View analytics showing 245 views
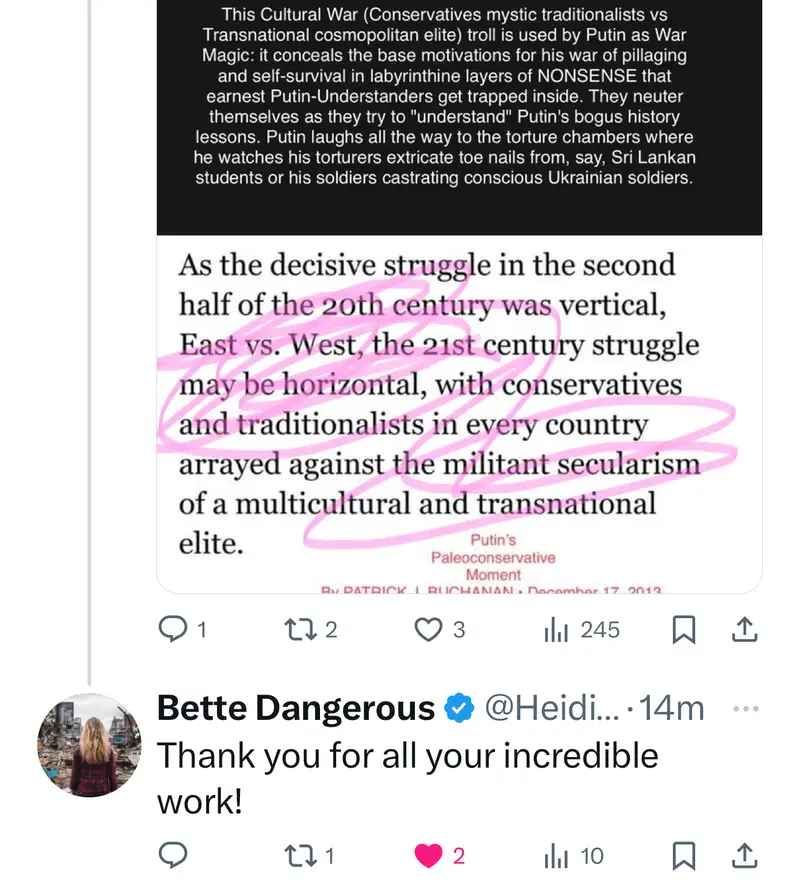 556,630
